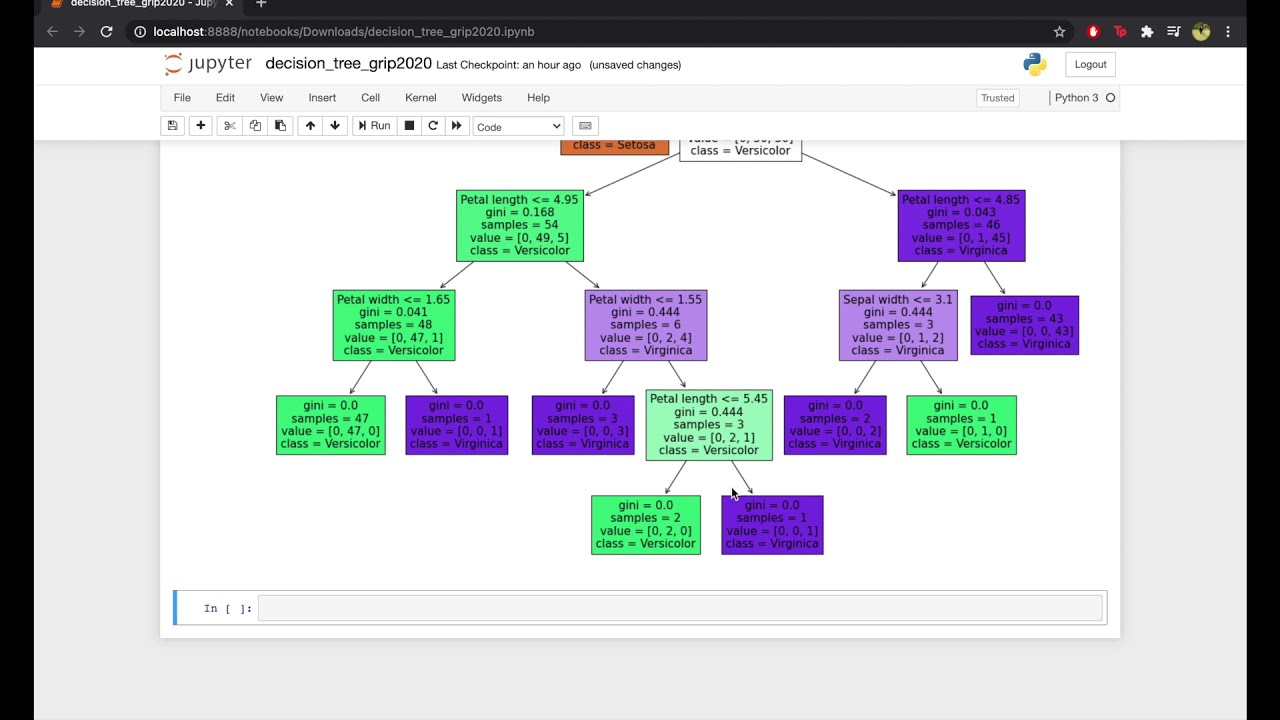Save notebook with floppy disk icon

172,126
